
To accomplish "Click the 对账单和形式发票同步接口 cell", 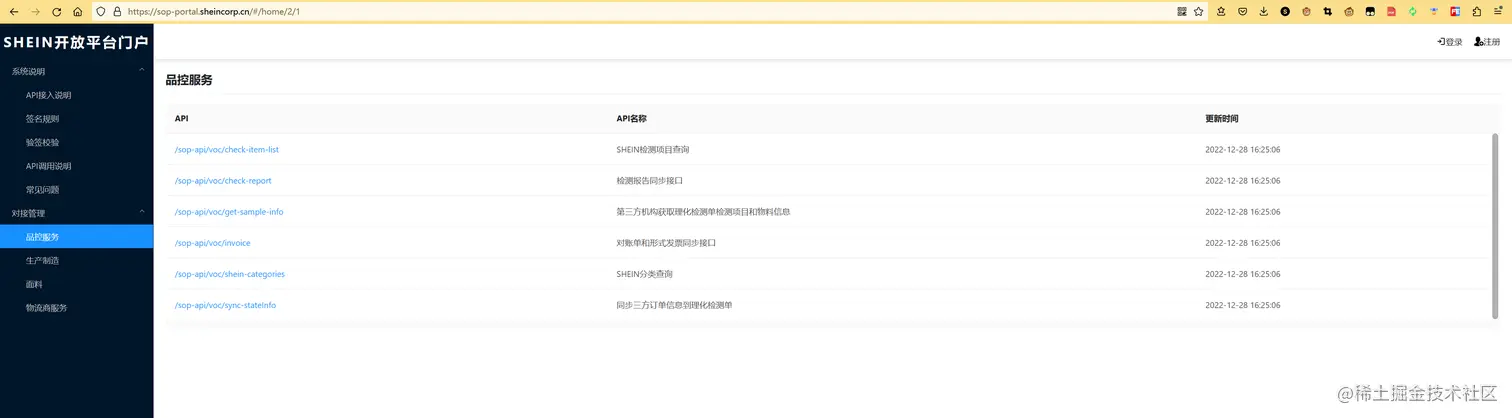I will [x=666, y=243].
